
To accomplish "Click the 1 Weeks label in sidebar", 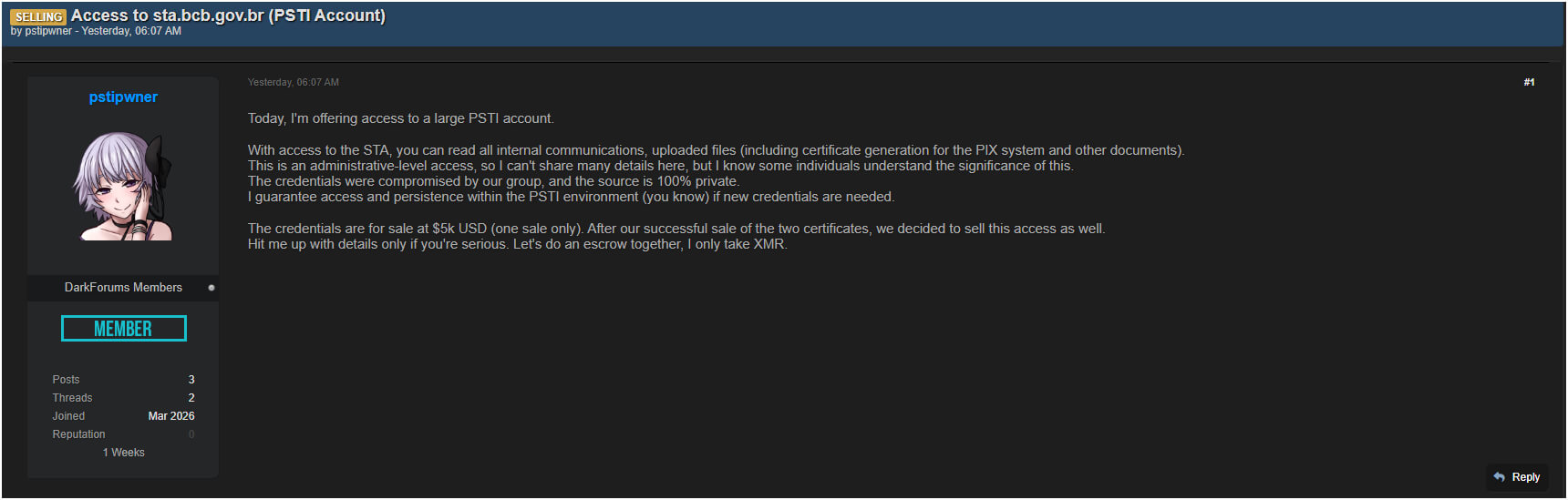I will pos(123,453).
